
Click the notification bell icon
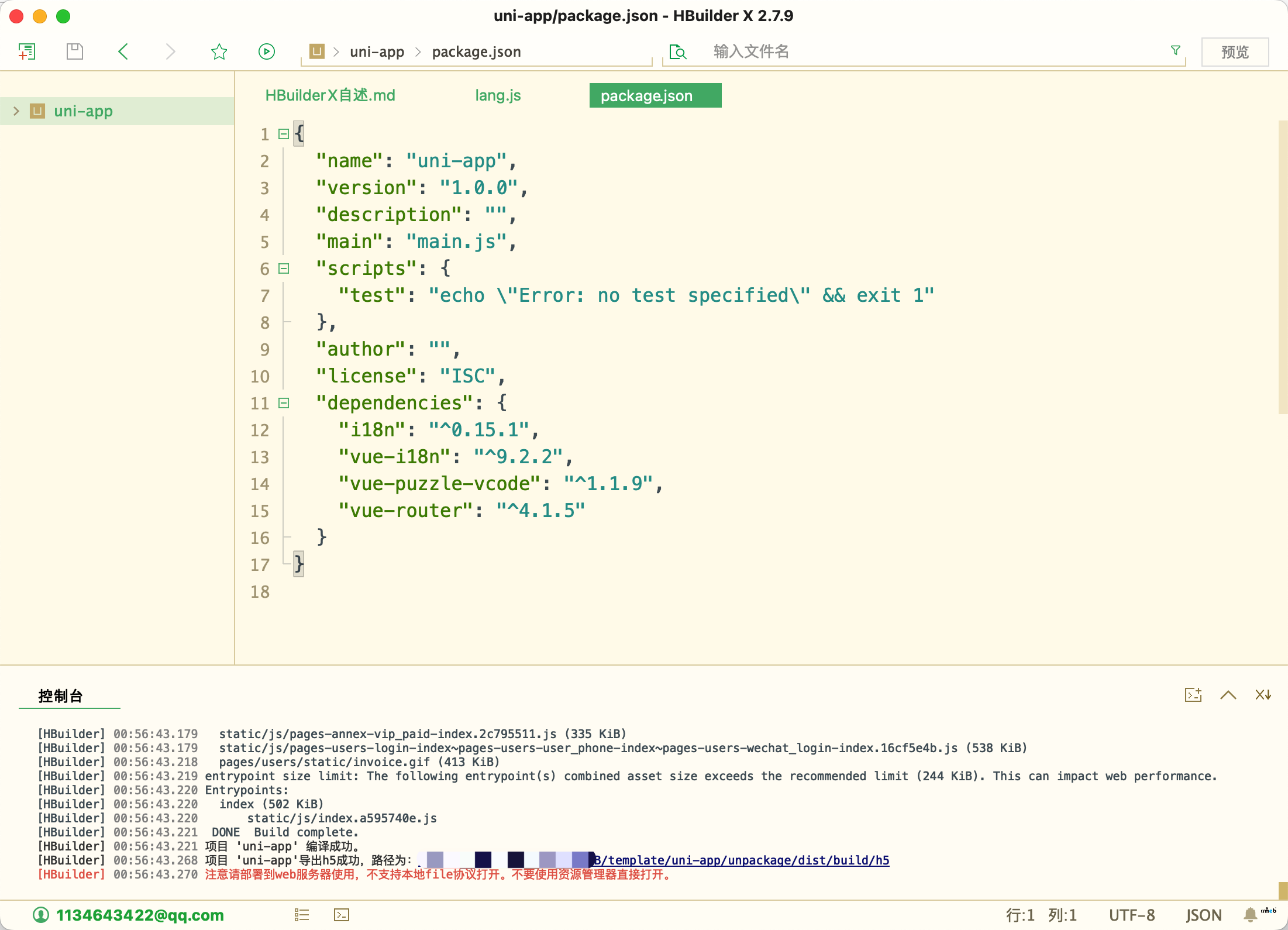1250,915
